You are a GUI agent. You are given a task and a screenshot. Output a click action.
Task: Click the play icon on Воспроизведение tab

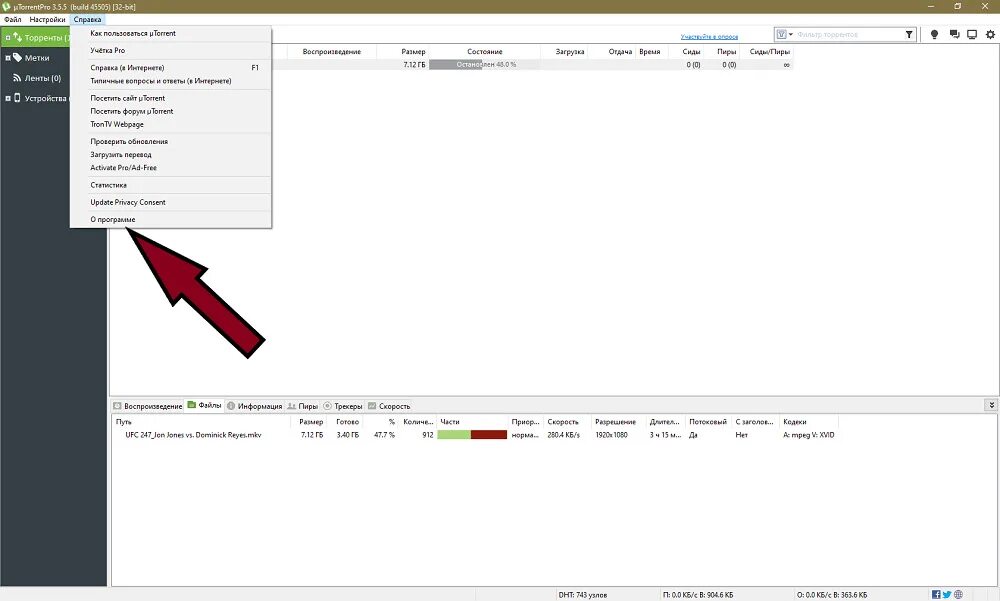(117, 406)
